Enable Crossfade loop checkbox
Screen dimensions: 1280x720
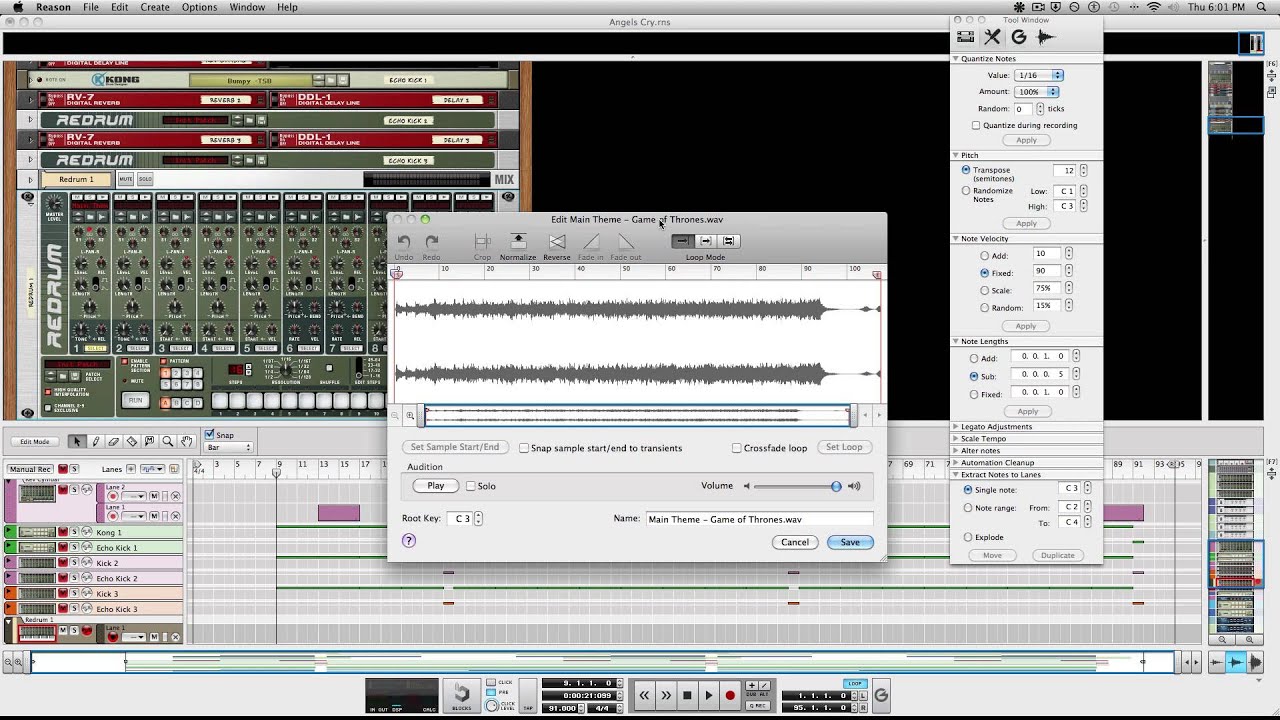point(737,448)
